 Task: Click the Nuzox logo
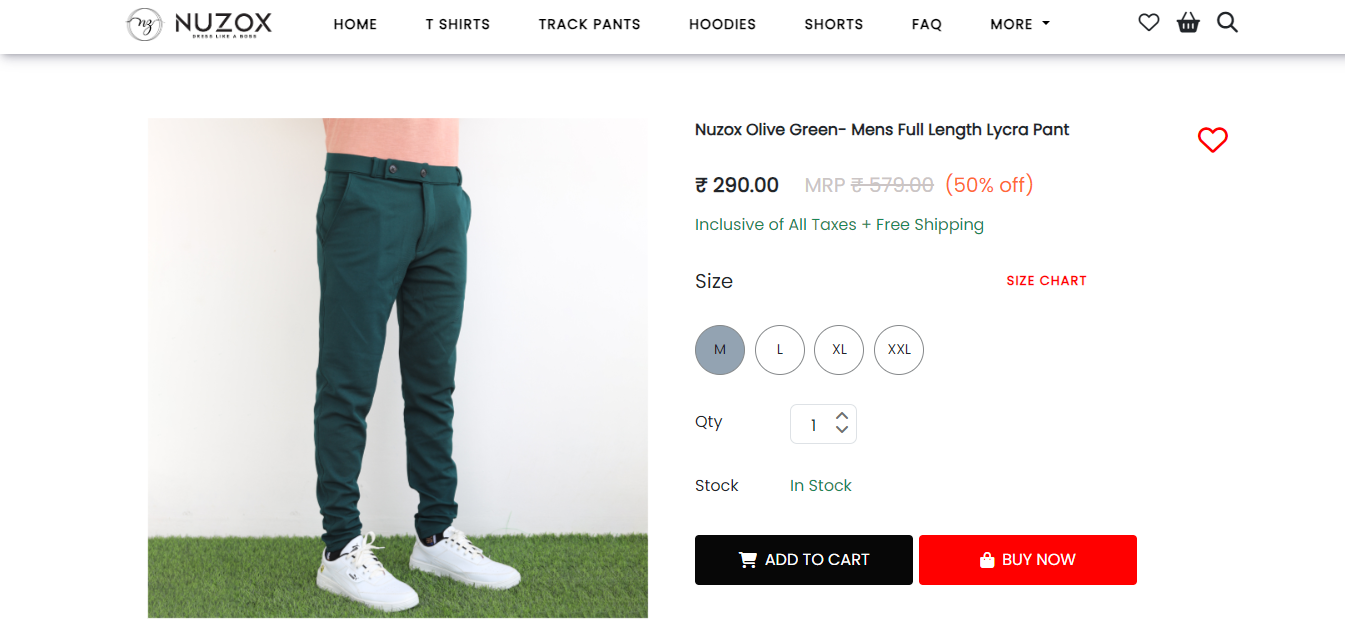coord(199,24)
